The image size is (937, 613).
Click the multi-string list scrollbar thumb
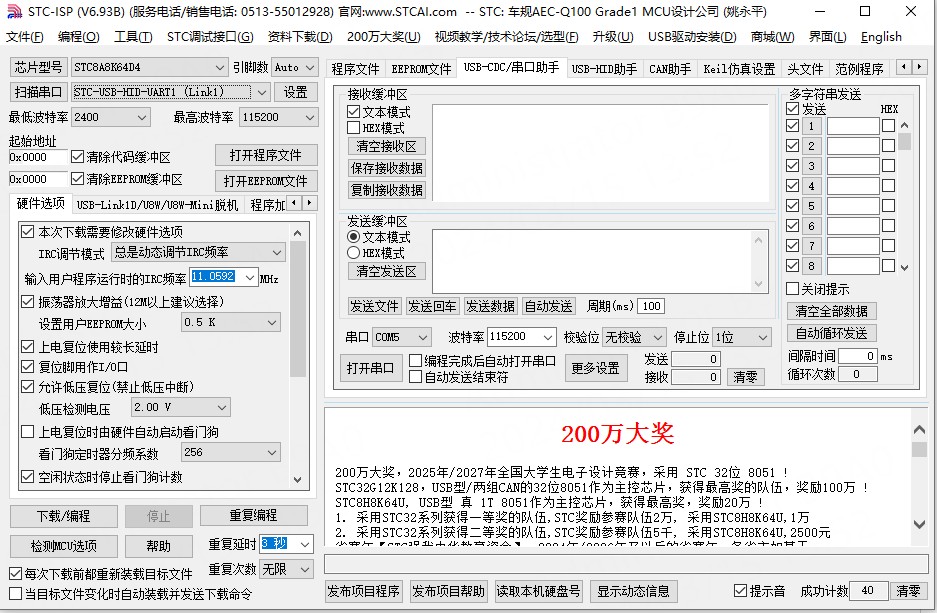click(904, 142)
